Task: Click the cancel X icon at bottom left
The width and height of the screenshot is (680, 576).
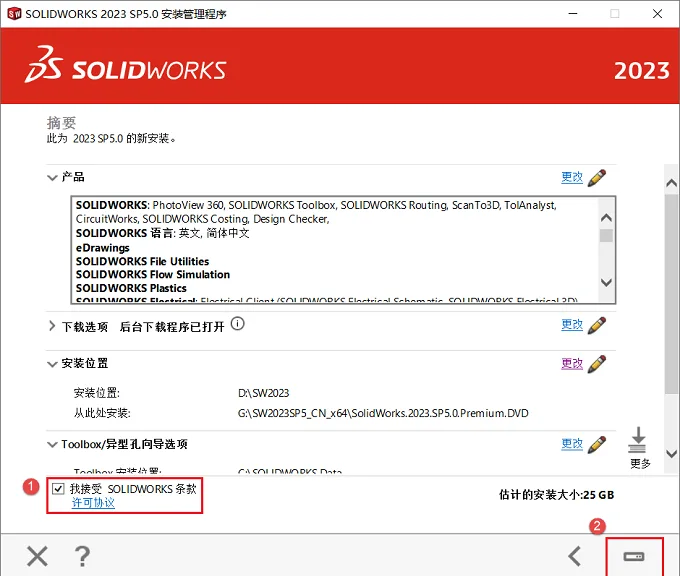Action: pyautogui.click(x=37, y=556)
